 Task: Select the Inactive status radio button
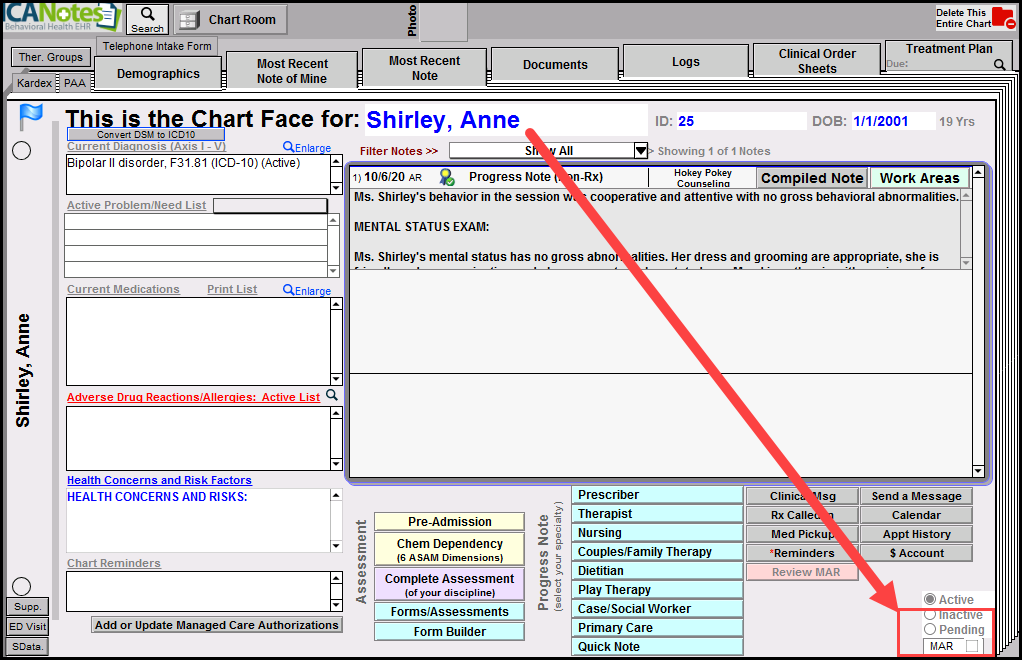[930, 615]
